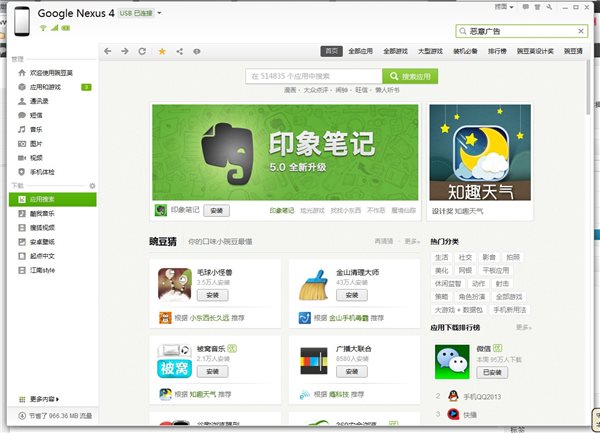Click the message icon in the title bar

click(x=526, y=7)
